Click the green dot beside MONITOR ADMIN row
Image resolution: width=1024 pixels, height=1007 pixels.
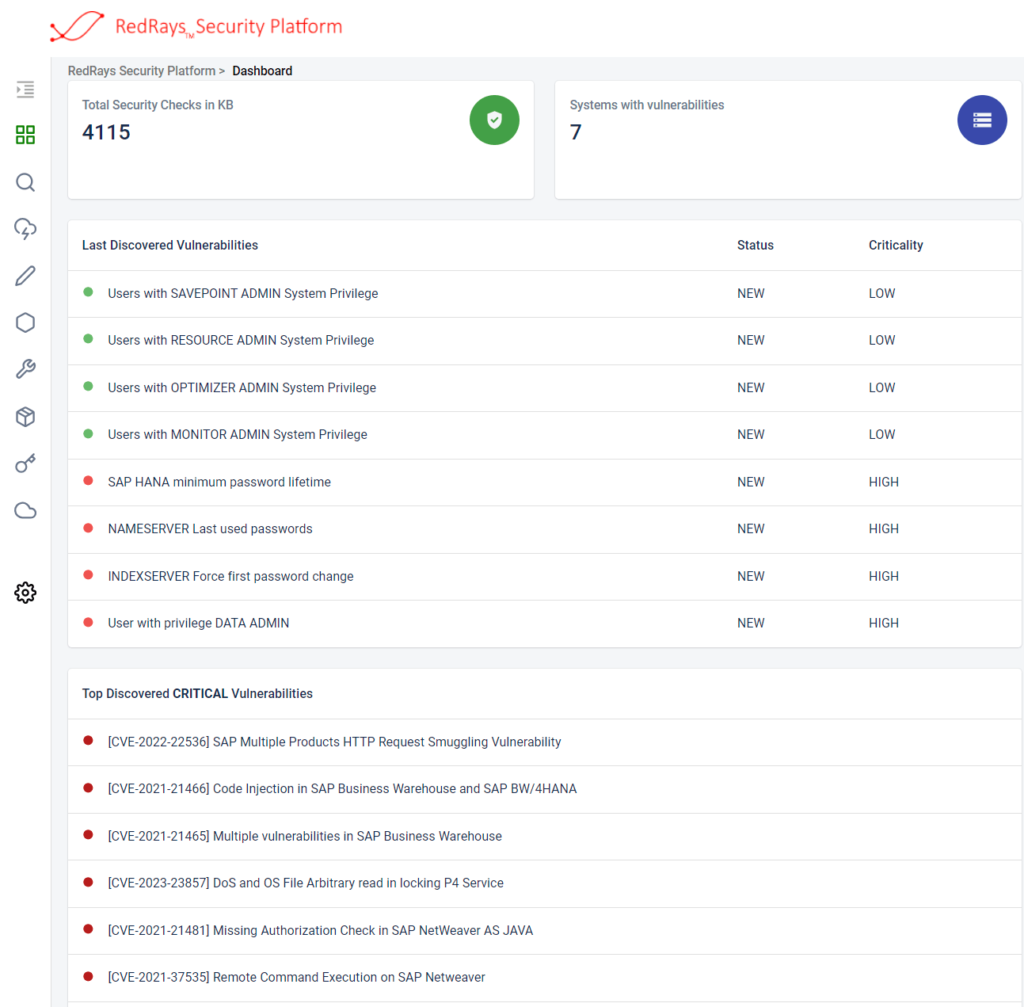click(88, 434)
